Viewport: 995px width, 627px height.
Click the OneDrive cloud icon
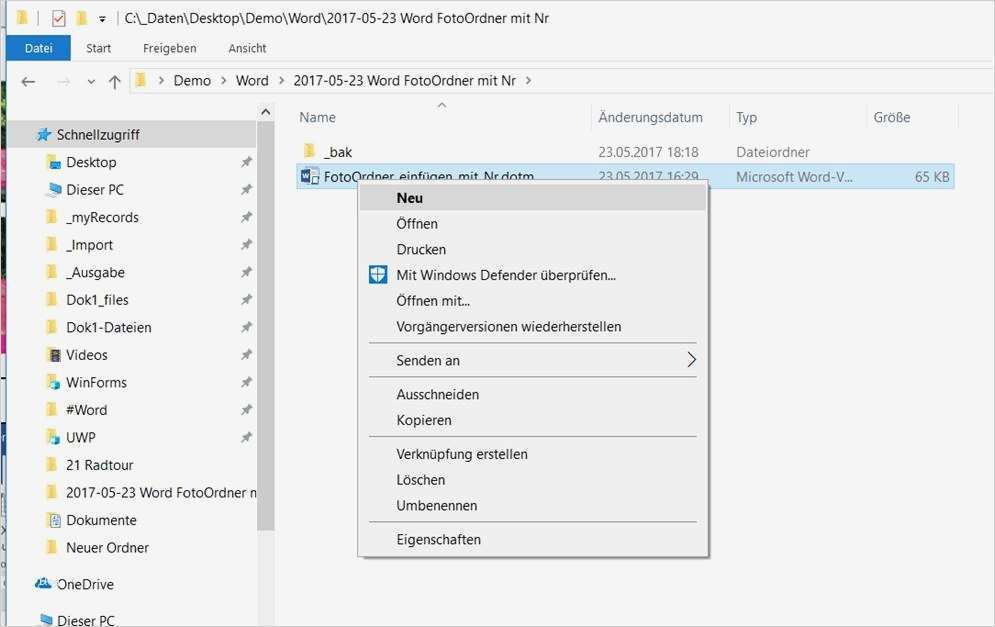[43, 584]
